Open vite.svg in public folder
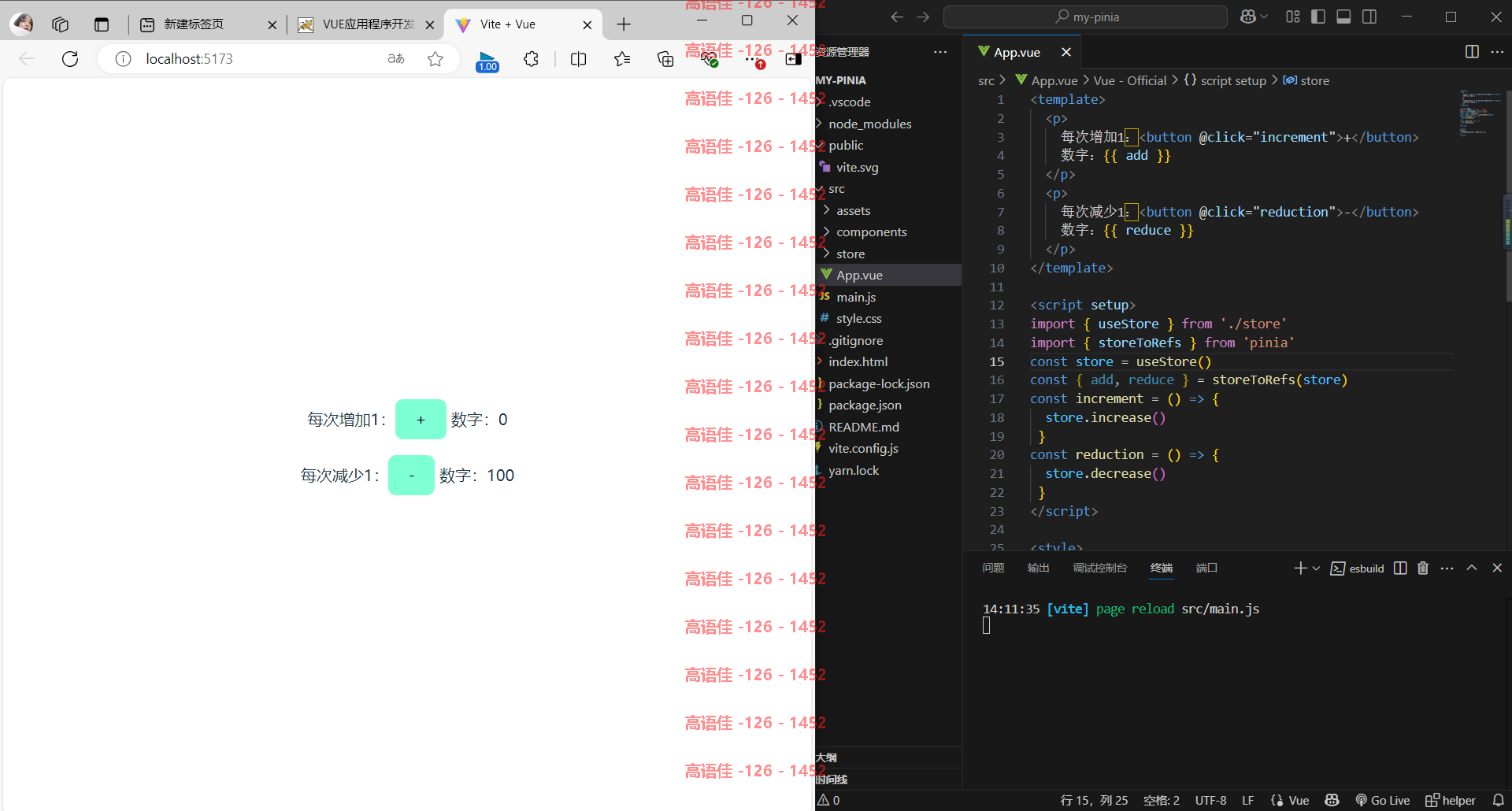 [888, 167]
